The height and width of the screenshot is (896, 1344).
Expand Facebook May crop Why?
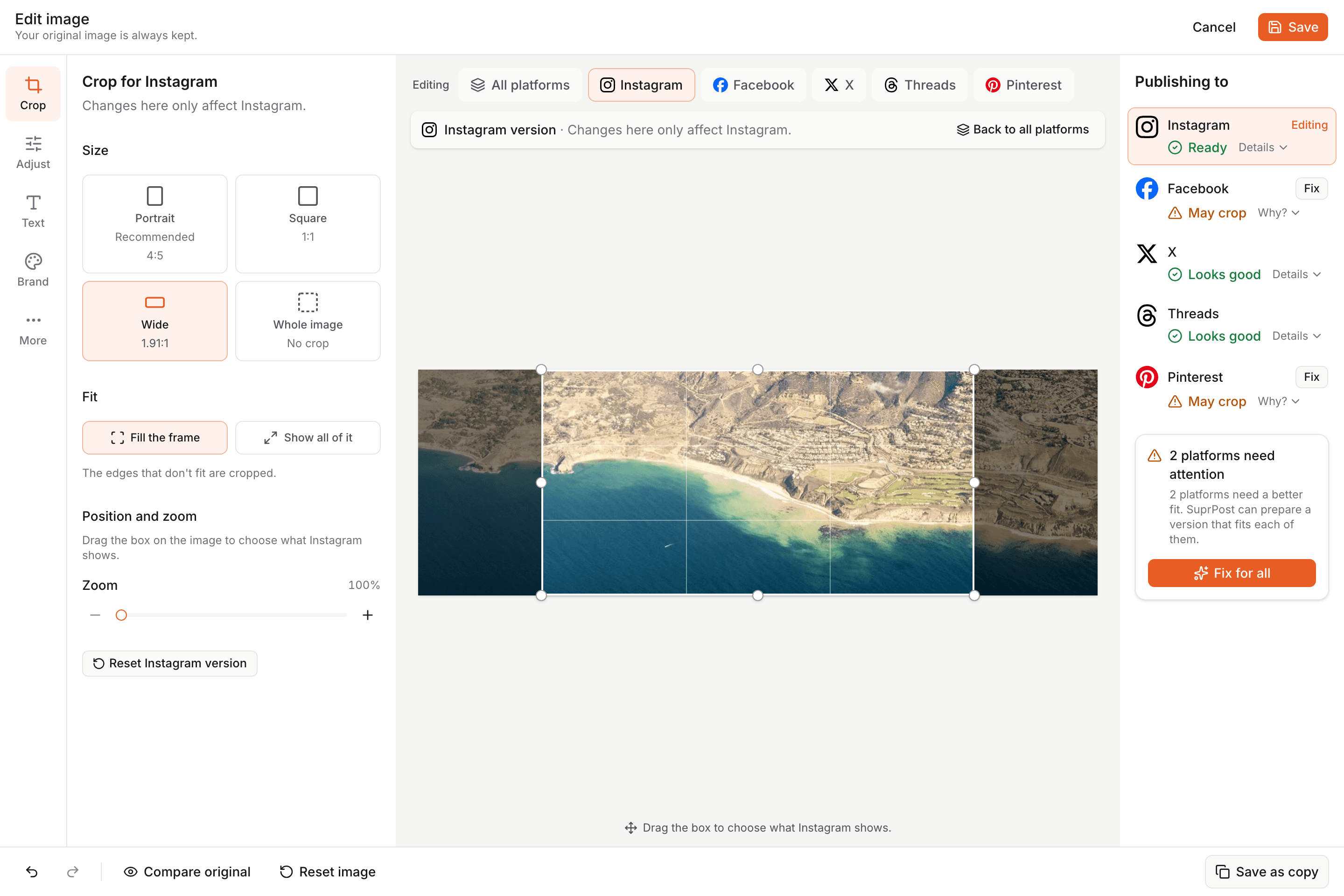coord(1278,213)
